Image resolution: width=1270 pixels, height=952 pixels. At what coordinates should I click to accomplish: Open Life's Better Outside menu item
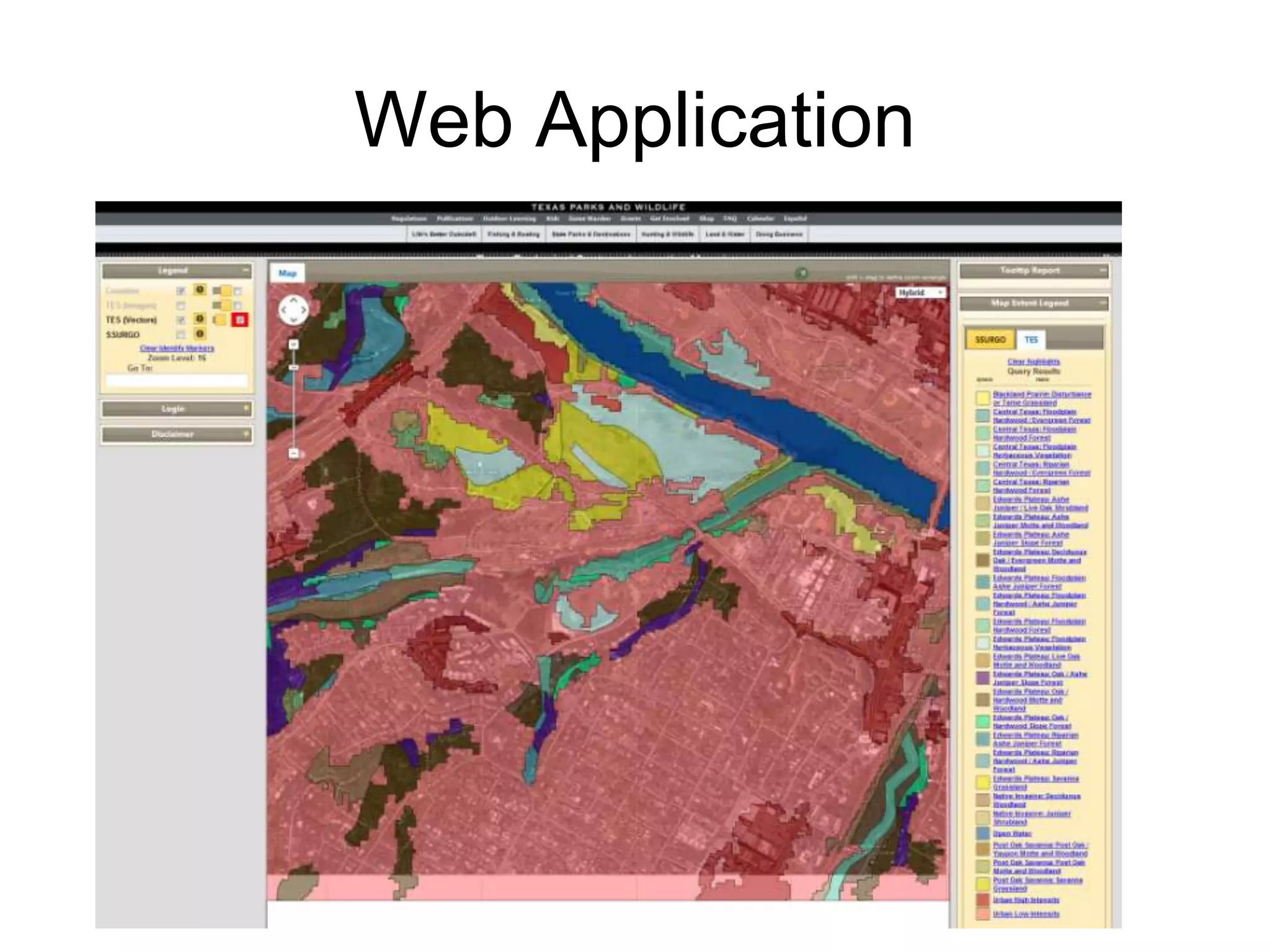coord(443,234)
